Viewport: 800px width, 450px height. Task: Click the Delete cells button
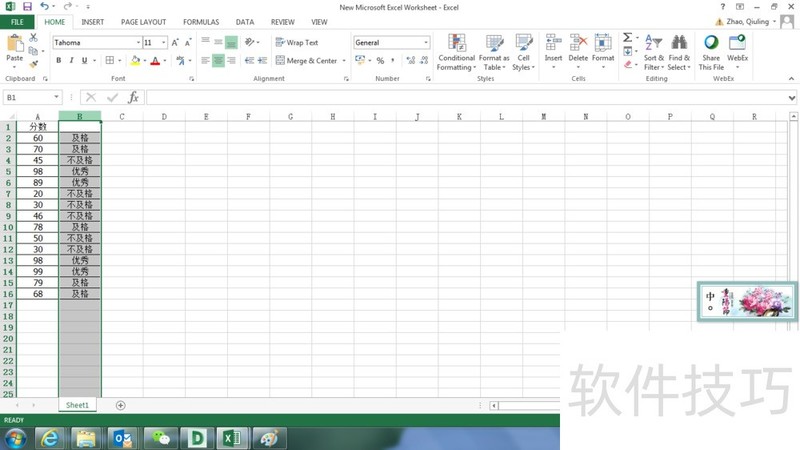point(578,52)
